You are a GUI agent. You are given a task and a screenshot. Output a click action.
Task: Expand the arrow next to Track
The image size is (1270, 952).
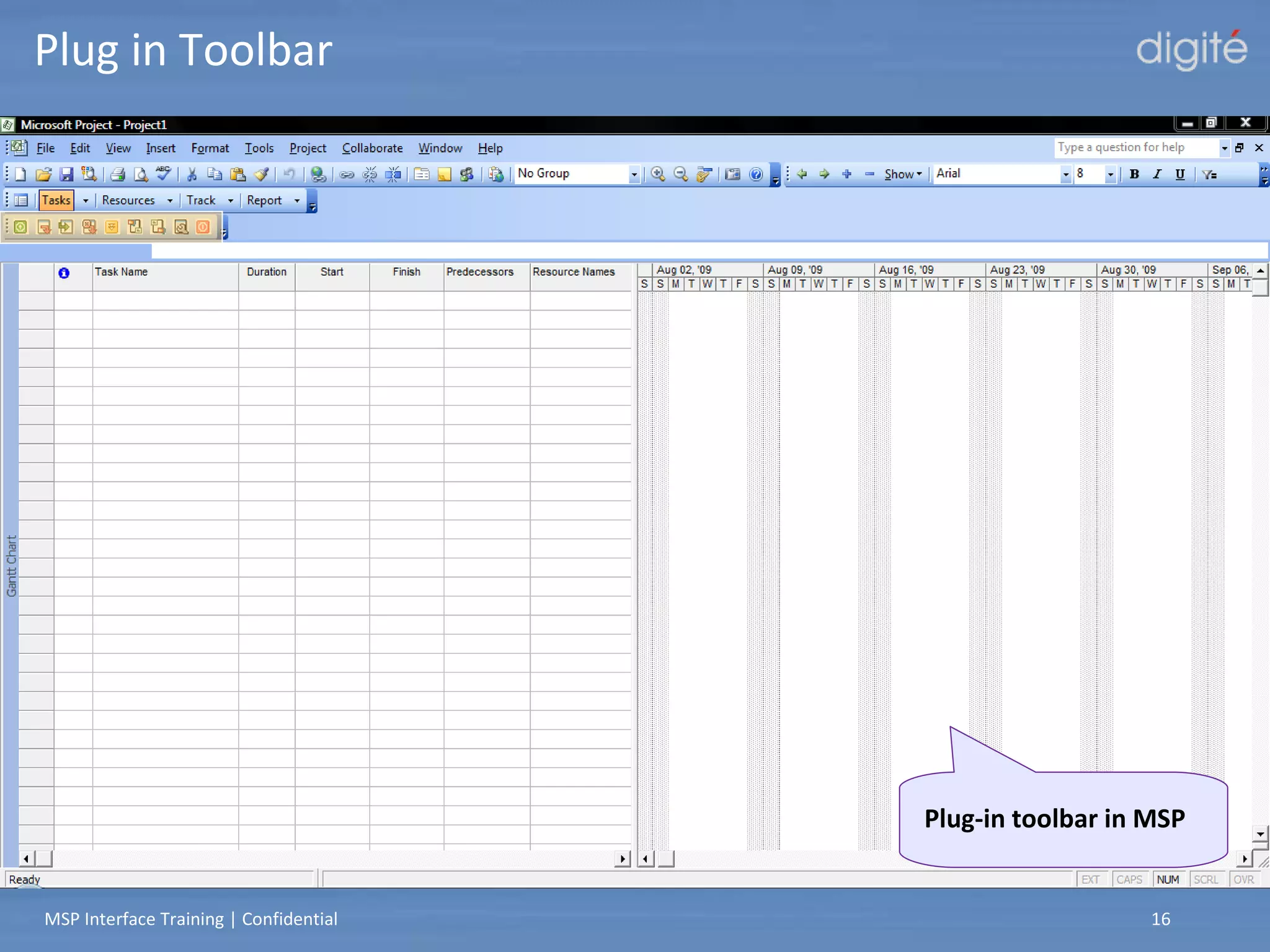231,201
